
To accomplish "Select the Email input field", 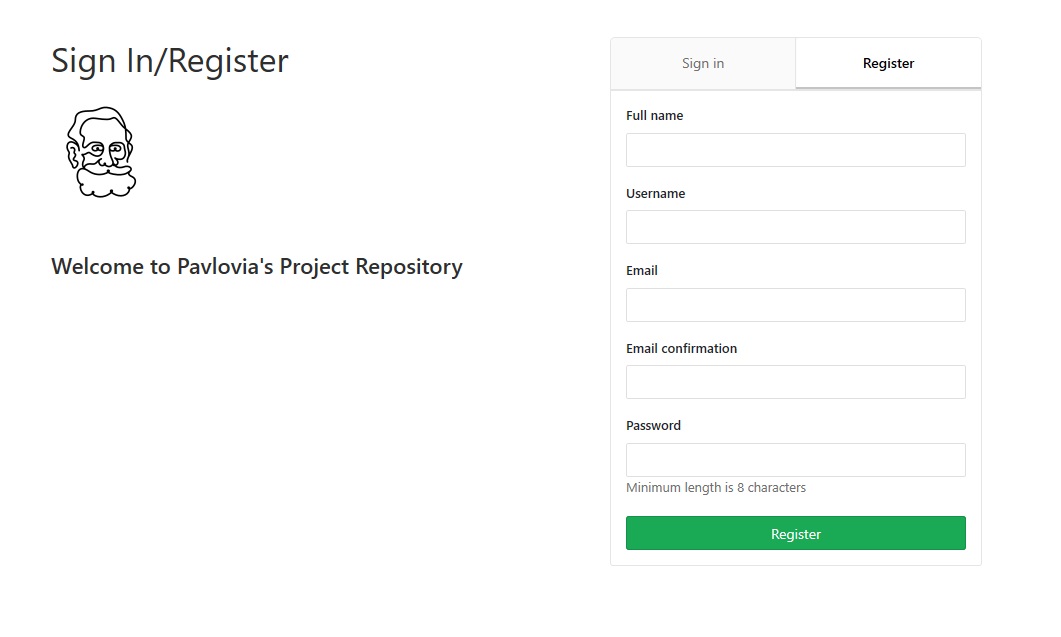I will [x=795, y=305].
